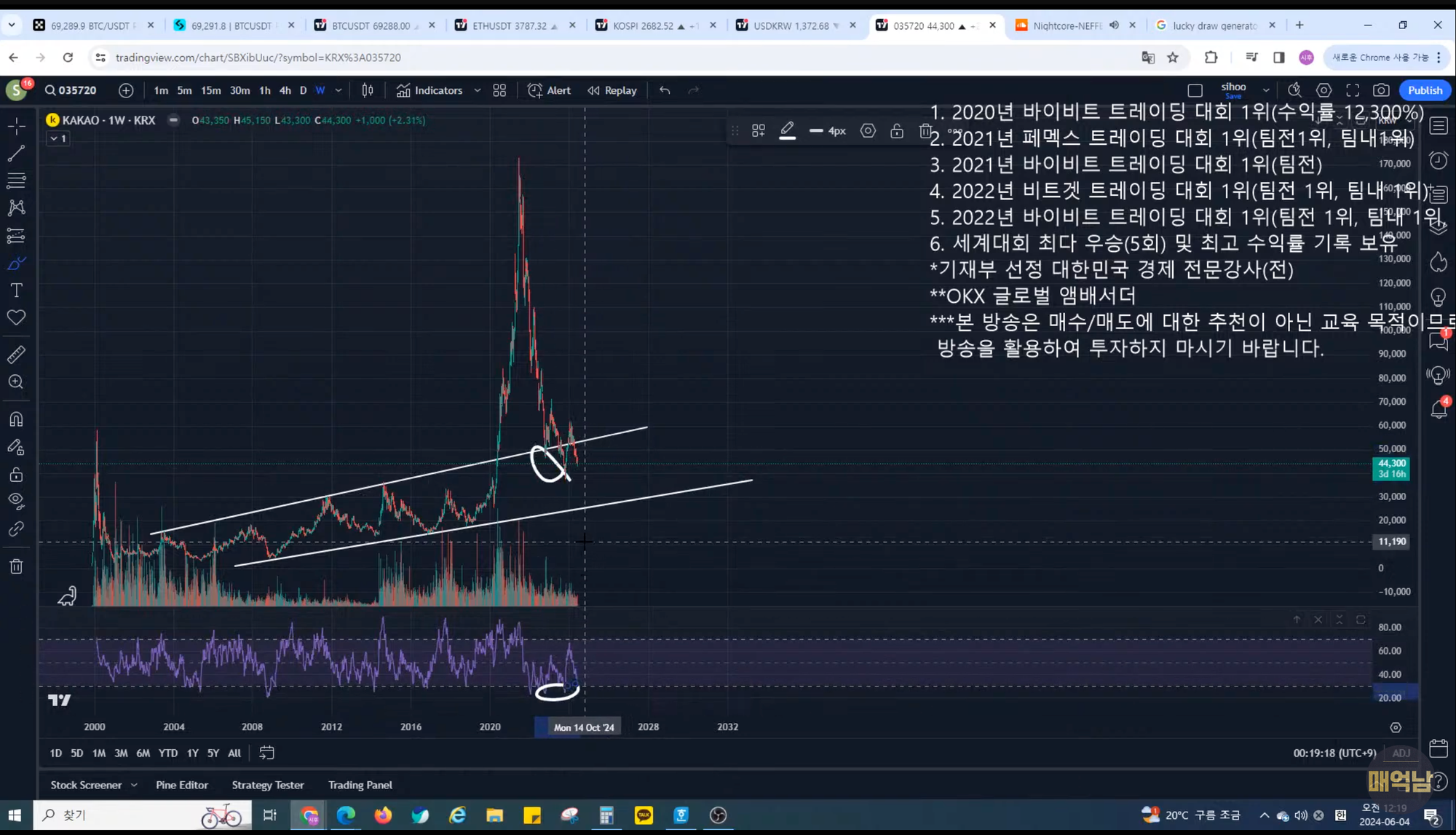Enter fullscreen mode
Screen dimensions: 1456x835
pos(1353,90)
